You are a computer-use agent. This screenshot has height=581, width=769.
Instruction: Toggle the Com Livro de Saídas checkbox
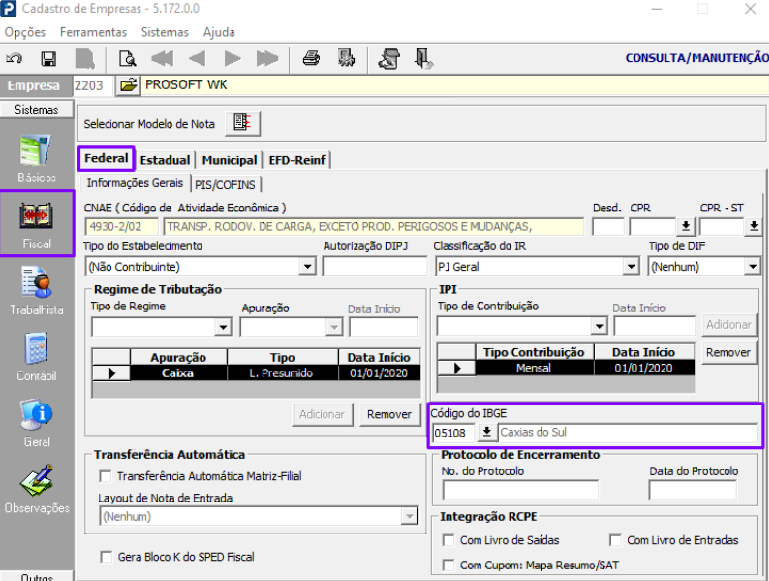449,540
